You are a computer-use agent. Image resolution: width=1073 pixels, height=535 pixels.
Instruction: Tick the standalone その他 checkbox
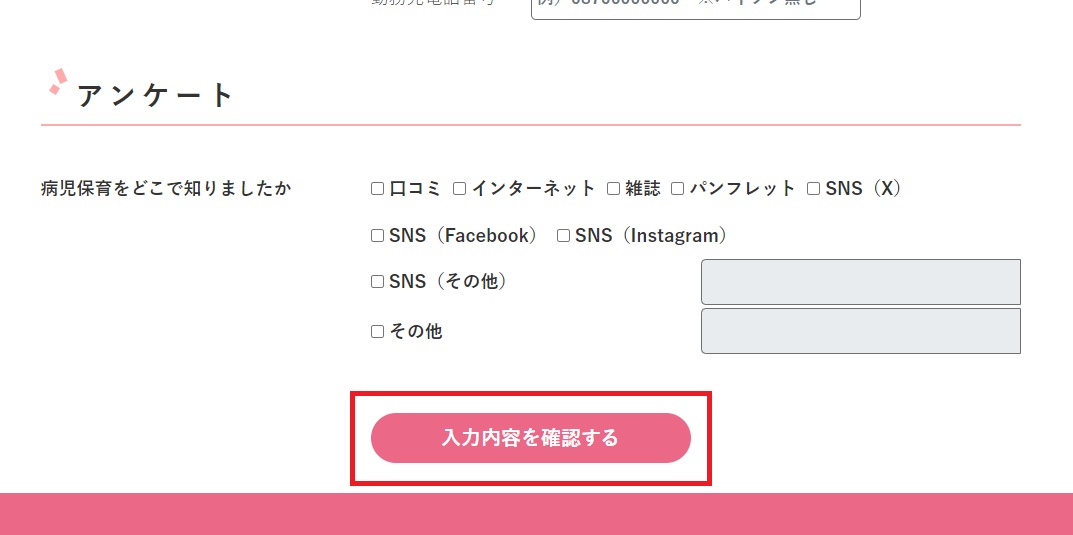coord(377,331)
